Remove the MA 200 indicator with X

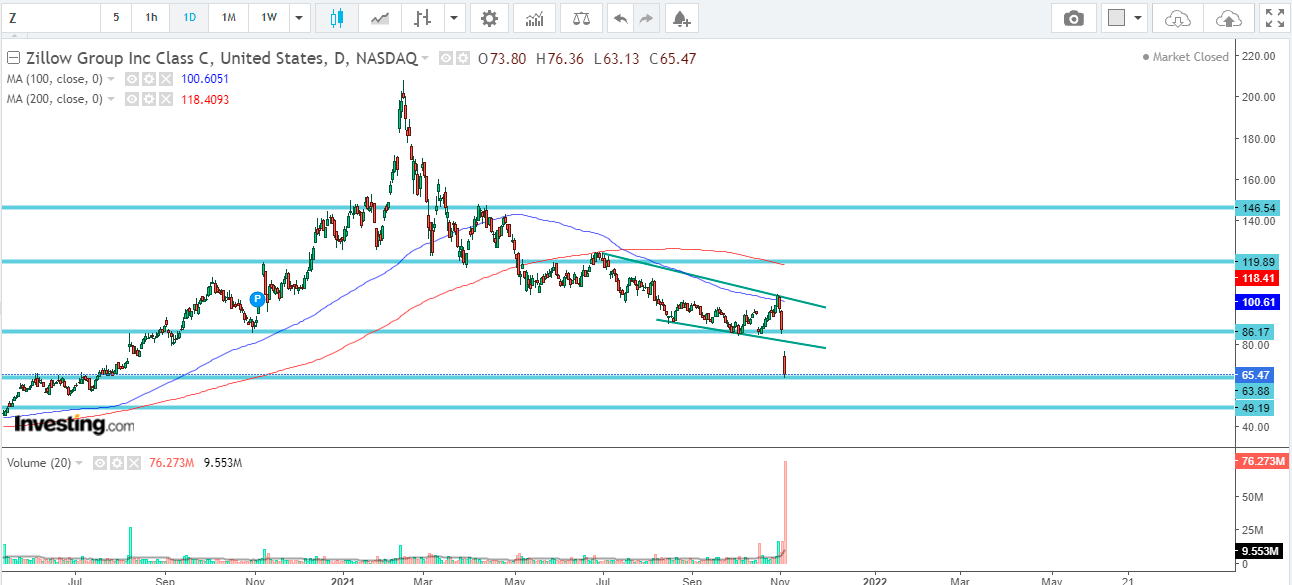(164, 98)
